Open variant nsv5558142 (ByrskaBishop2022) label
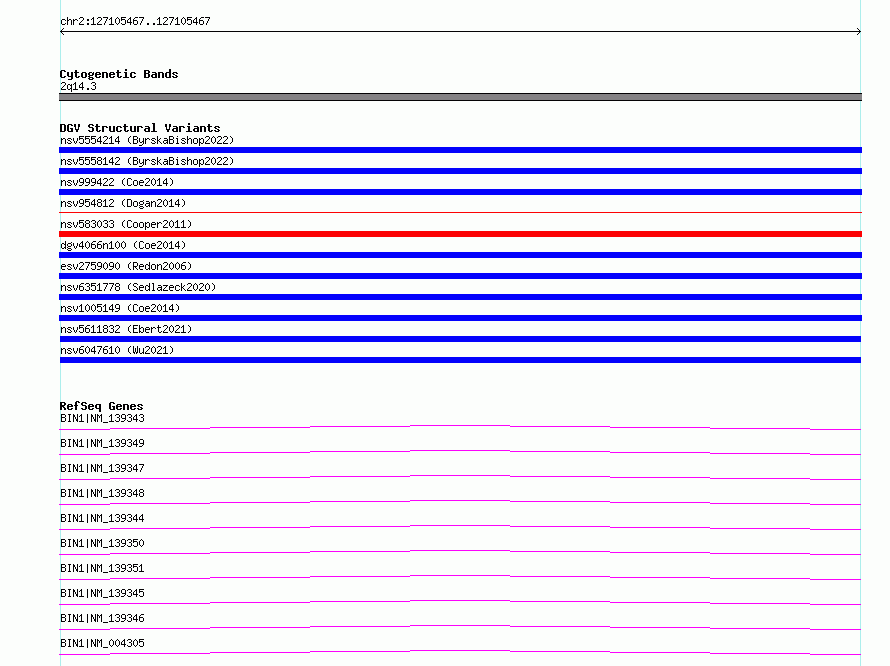Screen dimensions: 890x666 coord(147,161)
